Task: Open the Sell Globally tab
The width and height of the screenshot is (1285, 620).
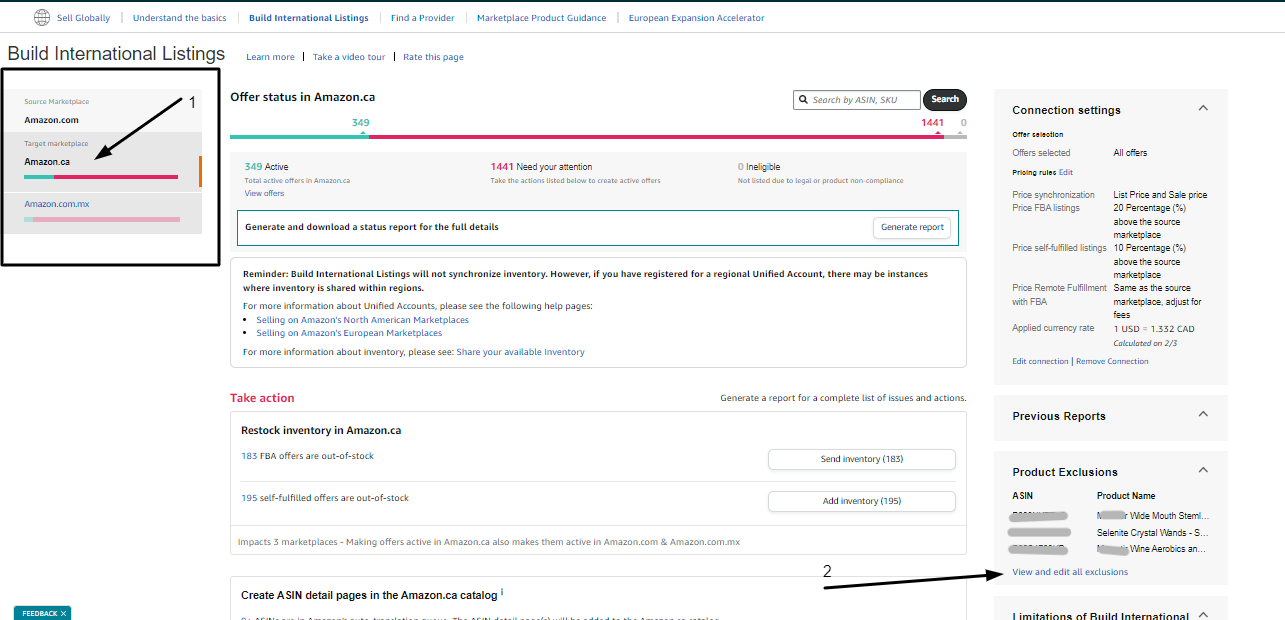Action: [x=83, y=18]
